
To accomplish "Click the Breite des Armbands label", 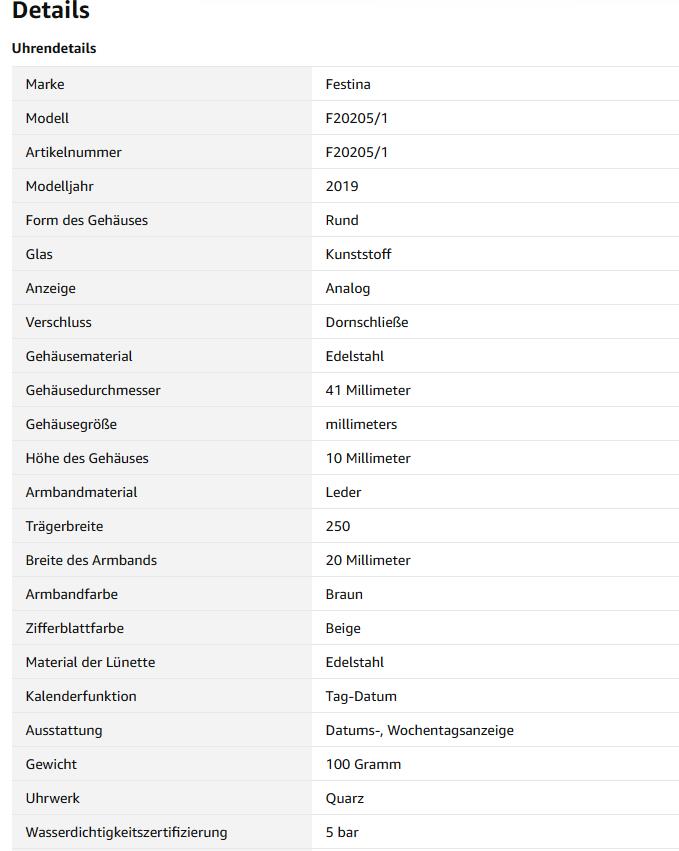I will pyautogui.click(x=91, y=560).
